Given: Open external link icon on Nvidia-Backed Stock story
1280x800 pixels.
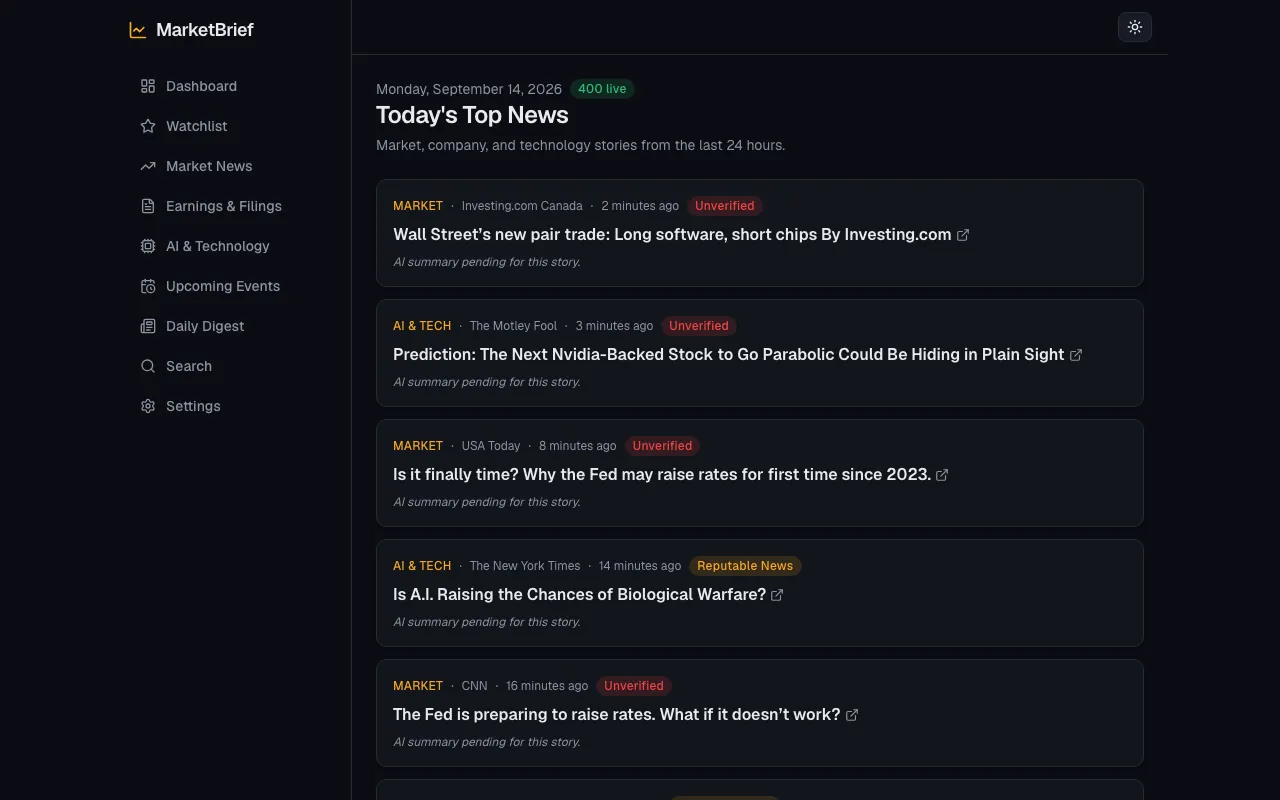Looking at the screenshot, I should click(1076, 355).
